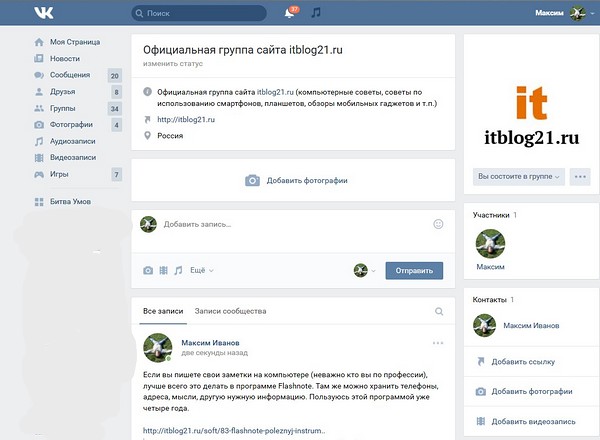This screenshot has height=440, width=600.
Task: Click the Видеозаписи film icon in sidebar
Action: [x=39, y=158]
